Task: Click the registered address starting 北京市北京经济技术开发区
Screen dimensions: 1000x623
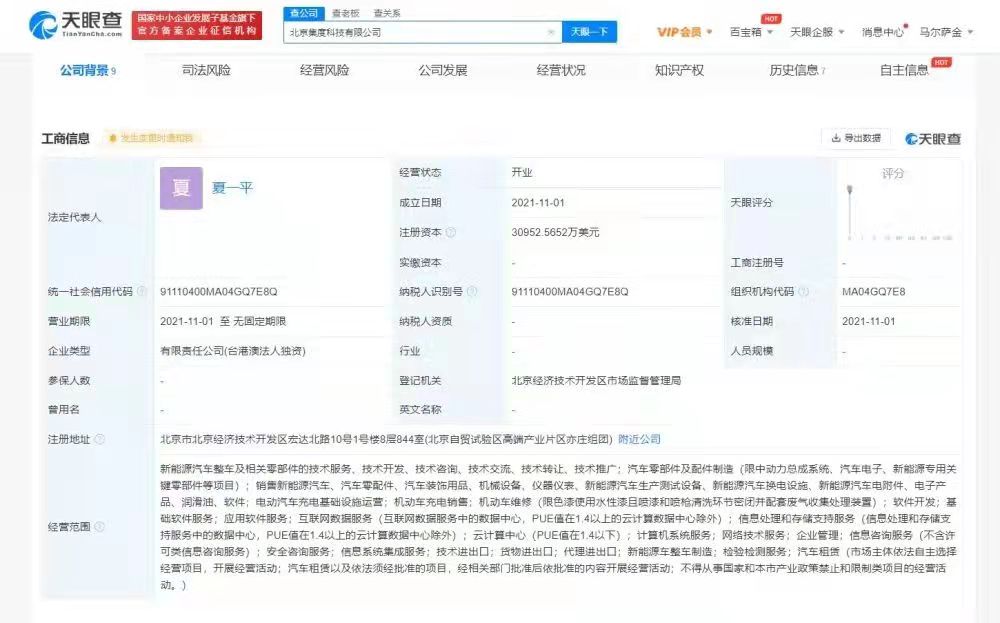Action: [386, 439]
